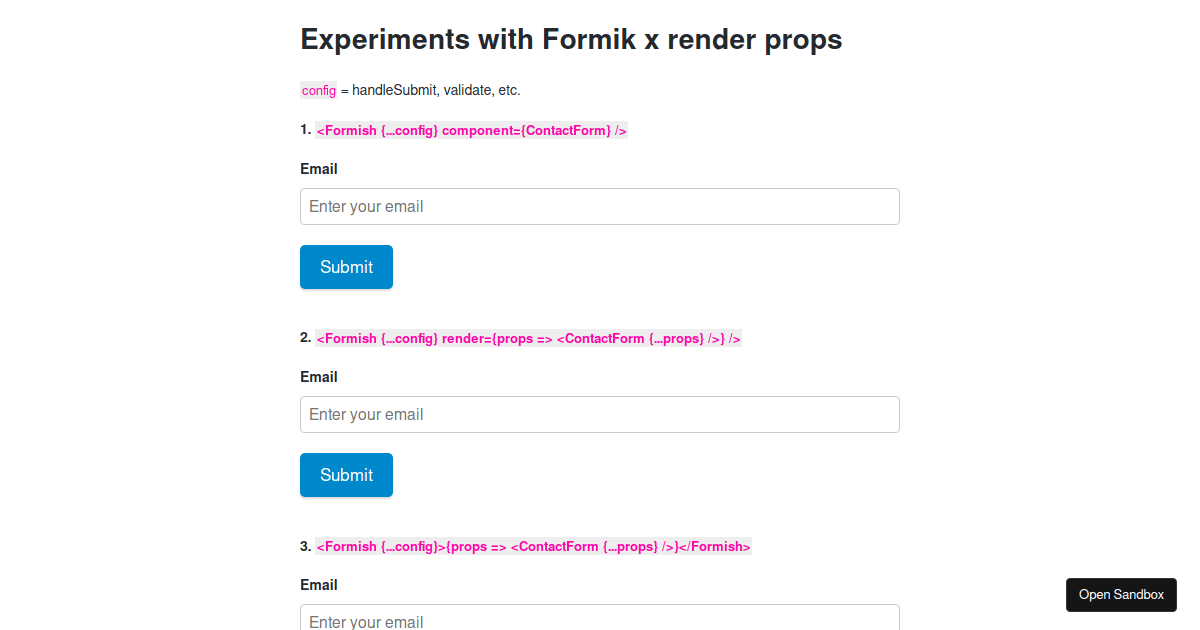Click the Submit button under form 2

[x=346, y=475]
